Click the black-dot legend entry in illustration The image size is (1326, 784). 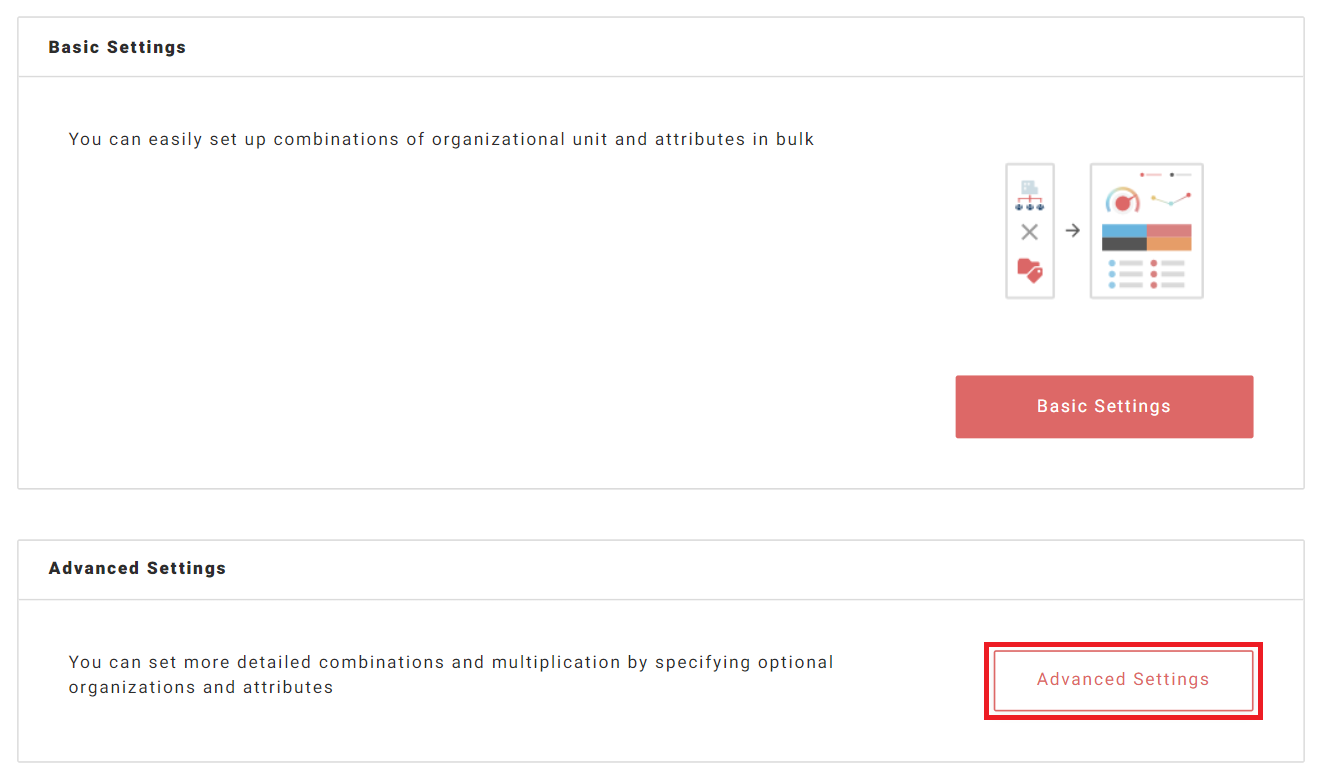point(1180,174)
